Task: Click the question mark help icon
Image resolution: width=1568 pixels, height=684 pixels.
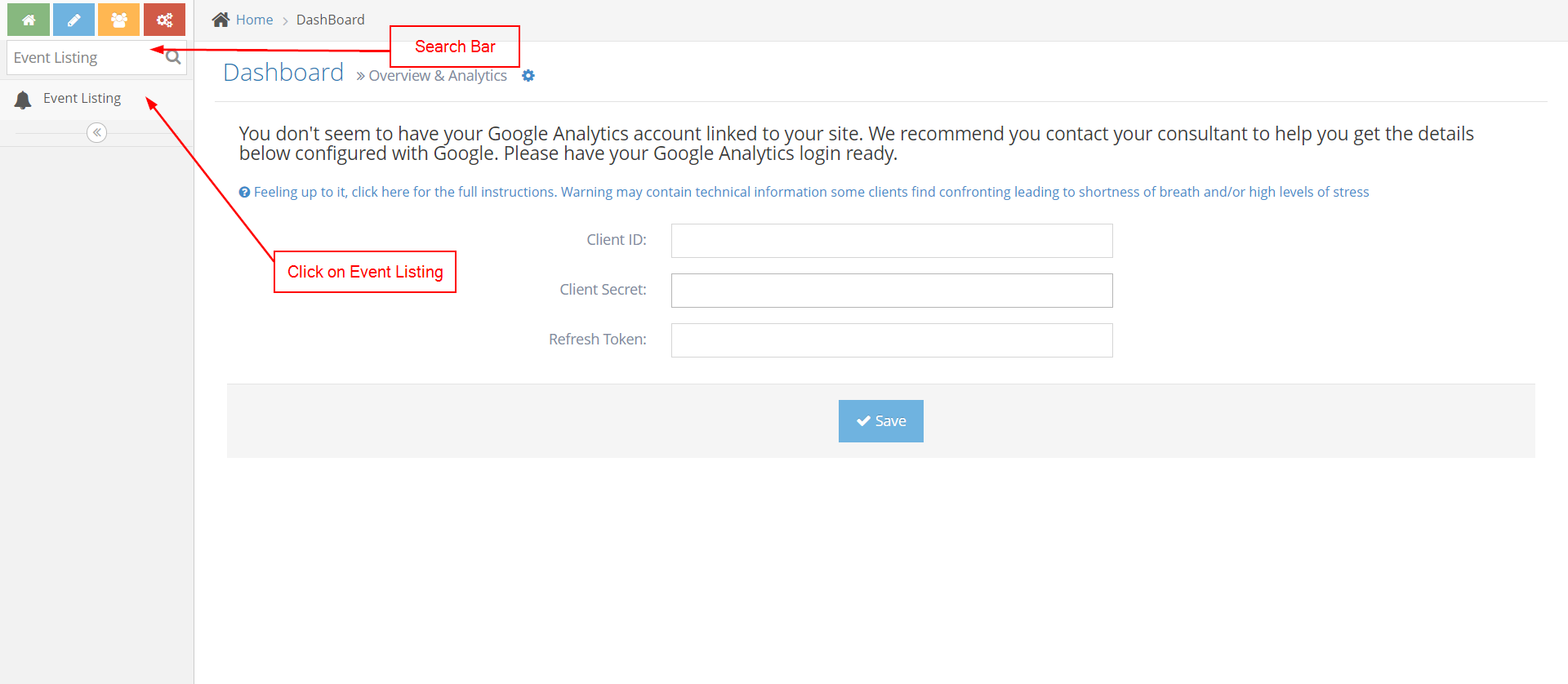Action: click(244, 193)
